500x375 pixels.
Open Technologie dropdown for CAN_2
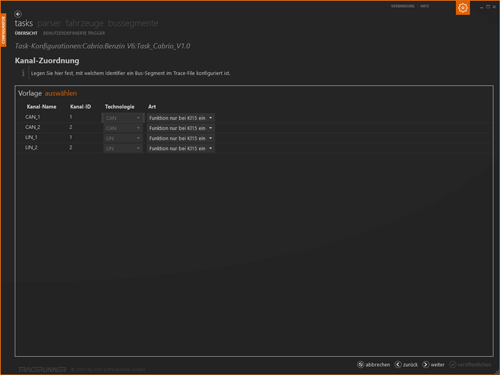pyautogui.click(x=123, y=128)
